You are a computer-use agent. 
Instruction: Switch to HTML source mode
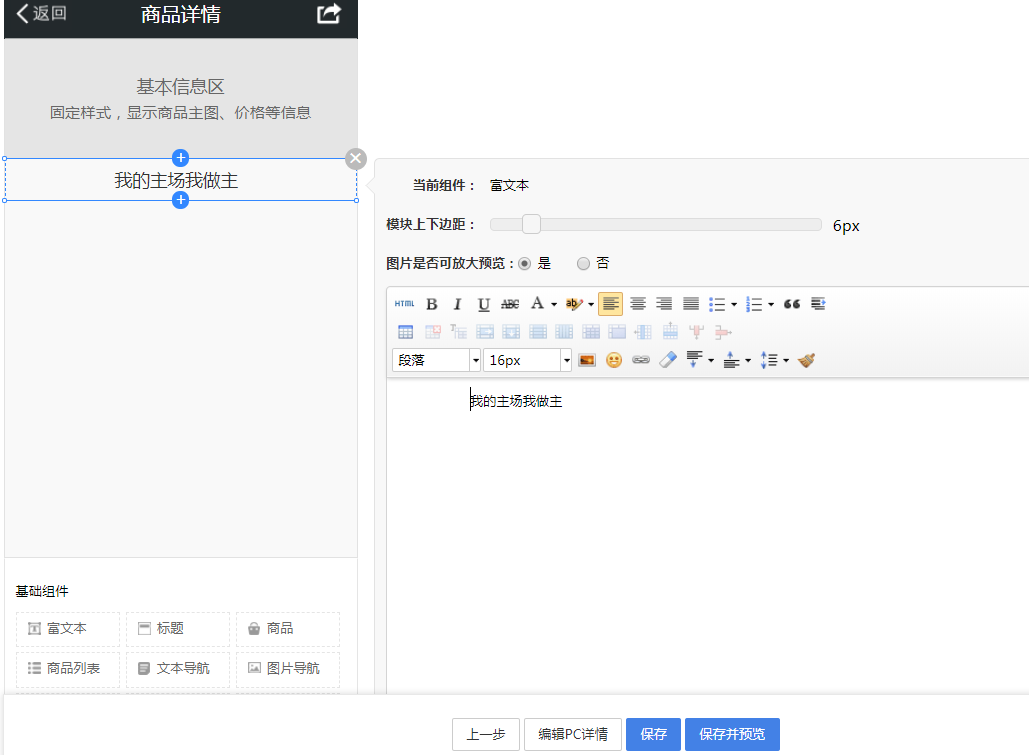pos(404,304)
